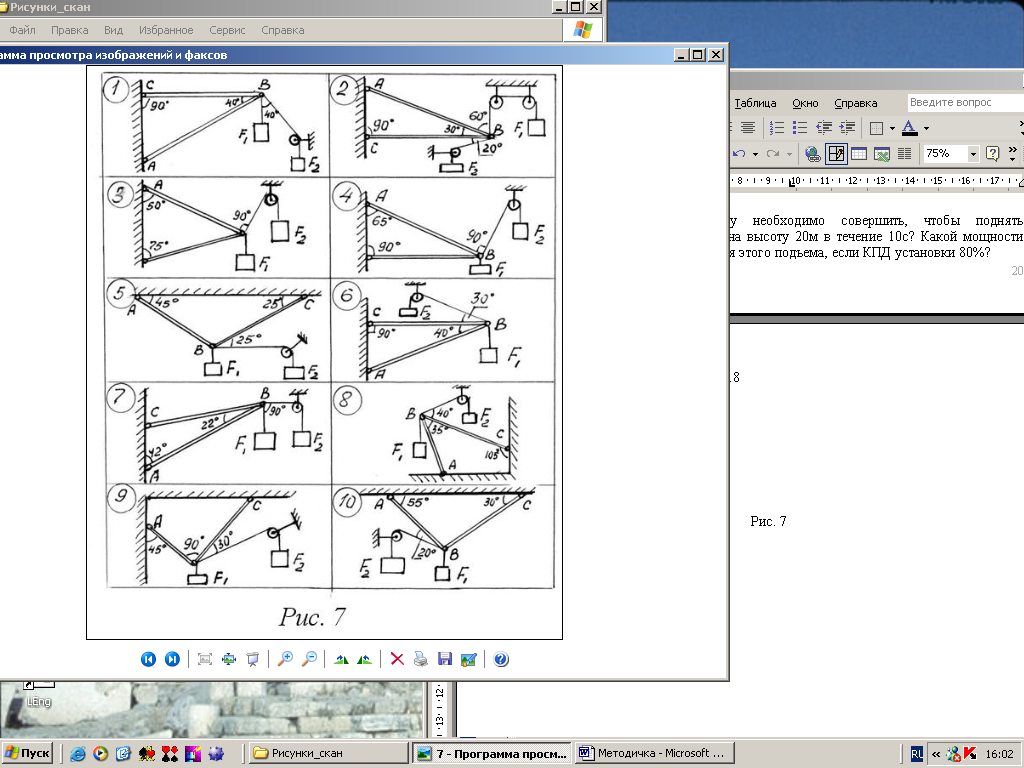The height and width of the screenshot is (768, 1024).
Task: Click Word bulleted list icon
Action: tap(800, 128)
